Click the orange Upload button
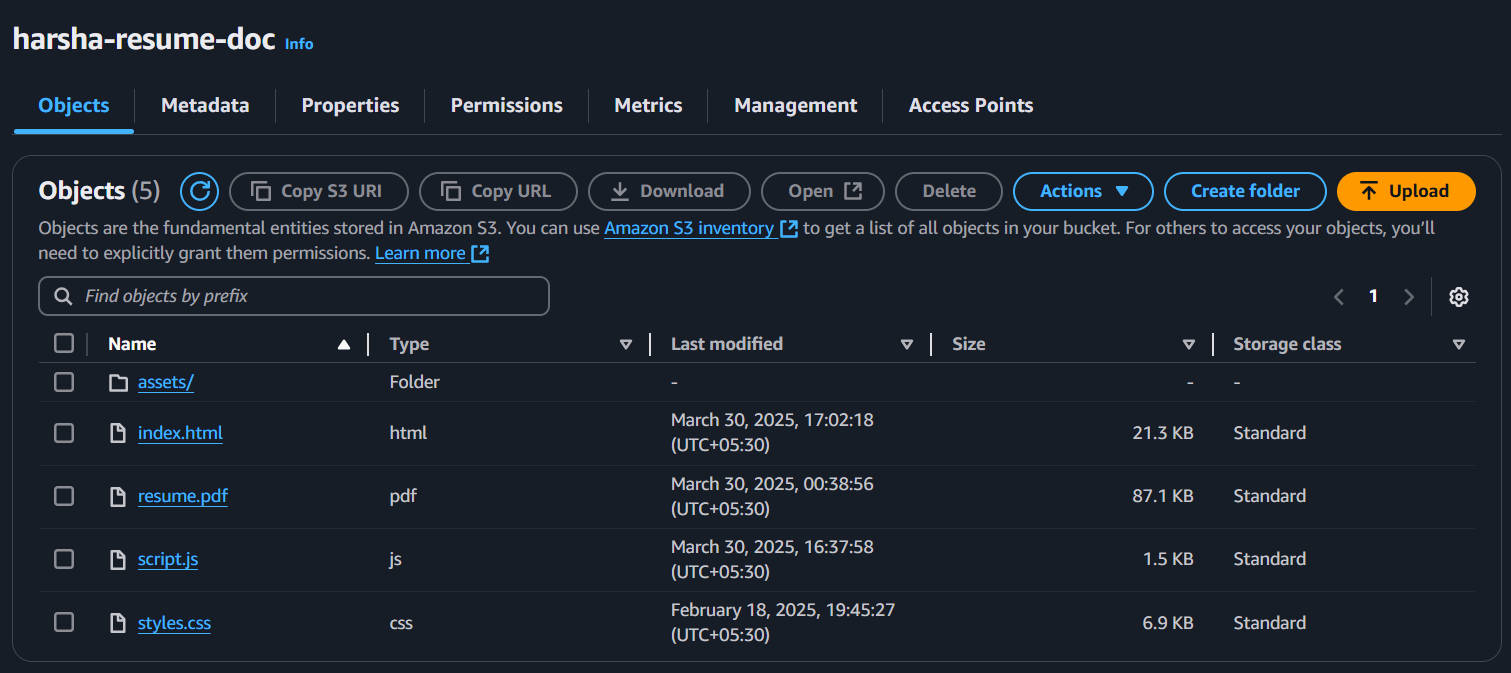Image resolution: width=1511 pixels, height=673 pixels. click(x=1406, y=191)
